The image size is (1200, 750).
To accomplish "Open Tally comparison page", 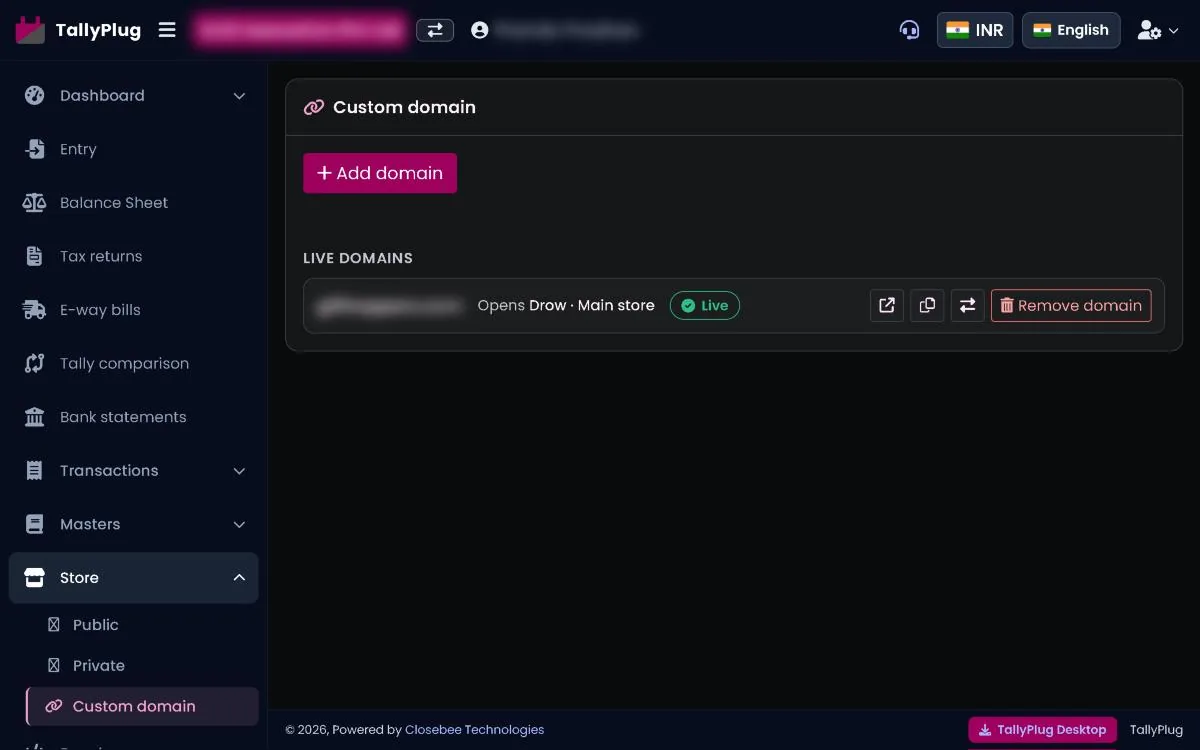I will pos(133,363).
